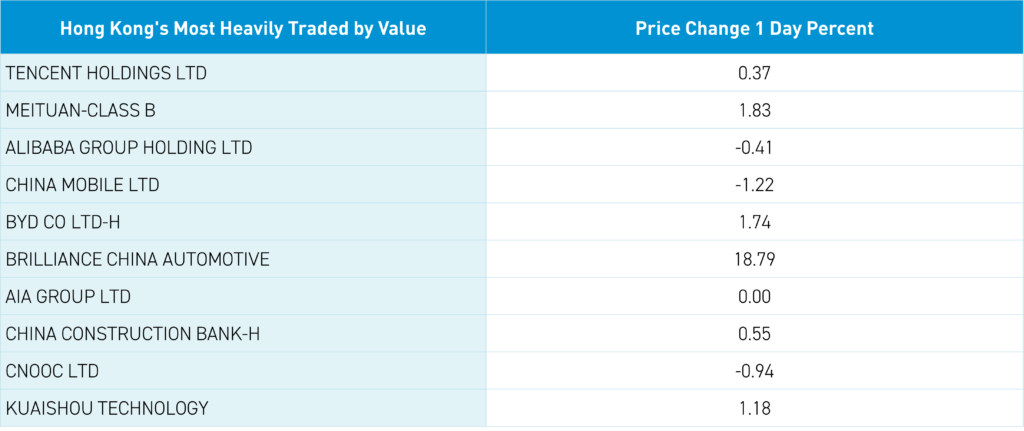
Task: Click Meituan's 1.83 percent value
Action: (754, 110)
